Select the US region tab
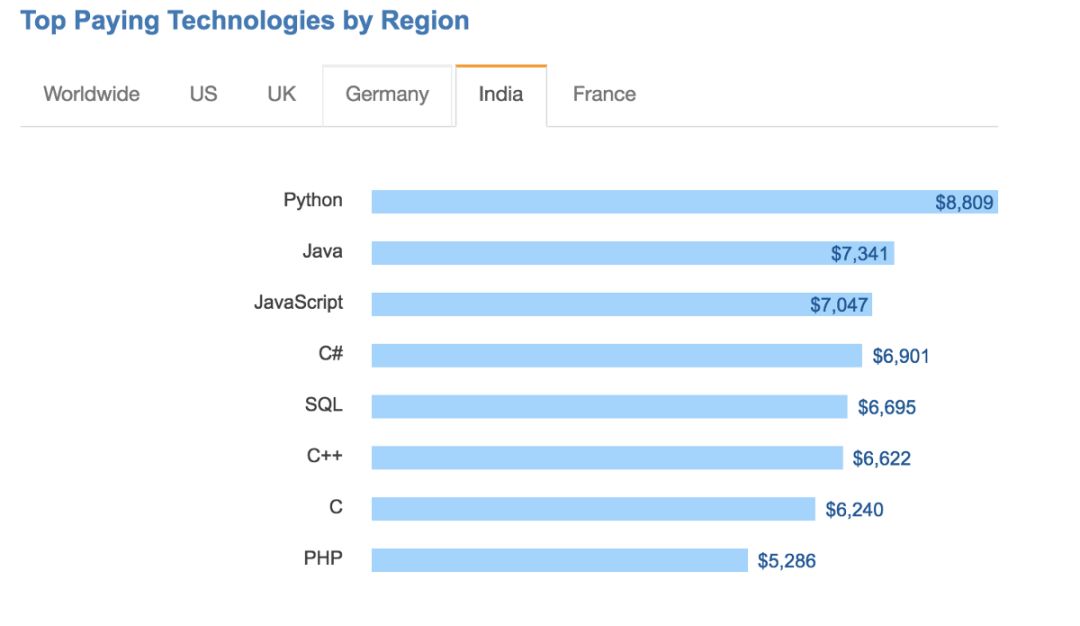Viewport: 1080px width, 626px height. [203, 95]
